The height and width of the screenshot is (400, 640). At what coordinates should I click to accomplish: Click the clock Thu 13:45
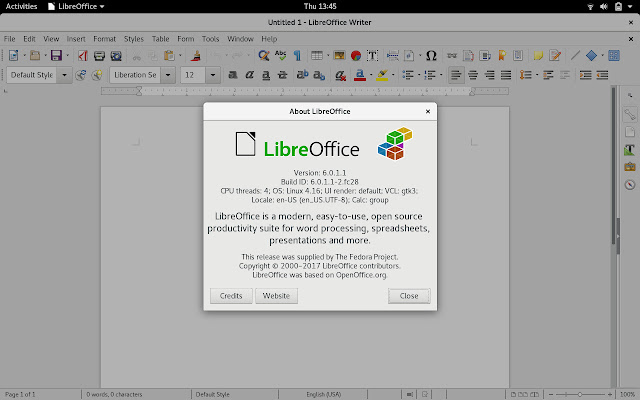tap(320, 6)
